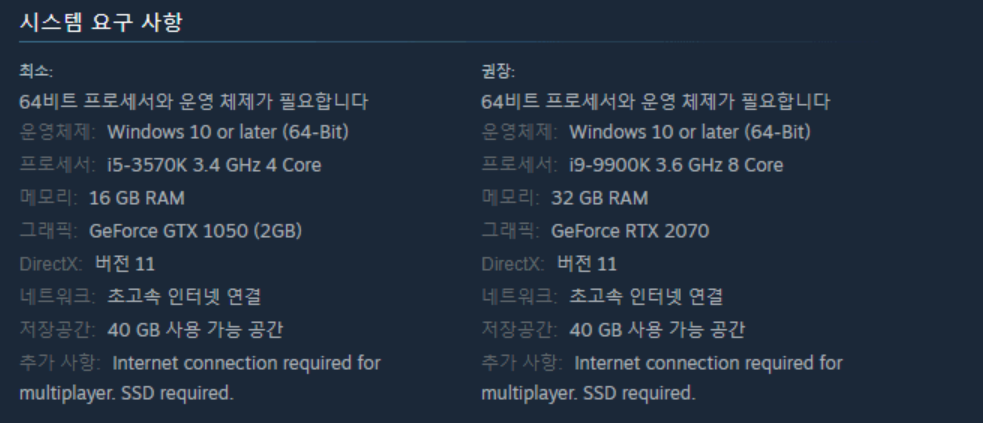Click the '프로세서:' label in the 권장 section

click(x=520, y=165)
